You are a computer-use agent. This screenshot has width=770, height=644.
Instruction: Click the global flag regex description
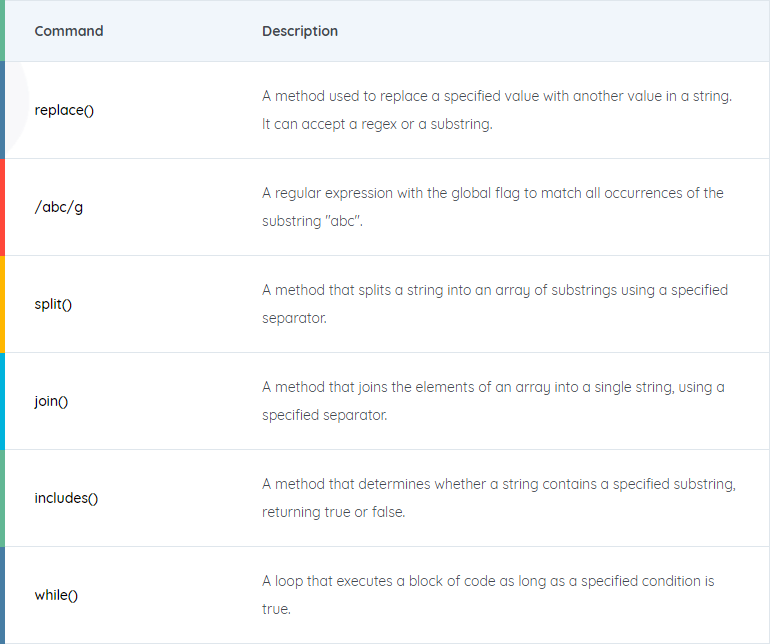click(x=493, y=207)
